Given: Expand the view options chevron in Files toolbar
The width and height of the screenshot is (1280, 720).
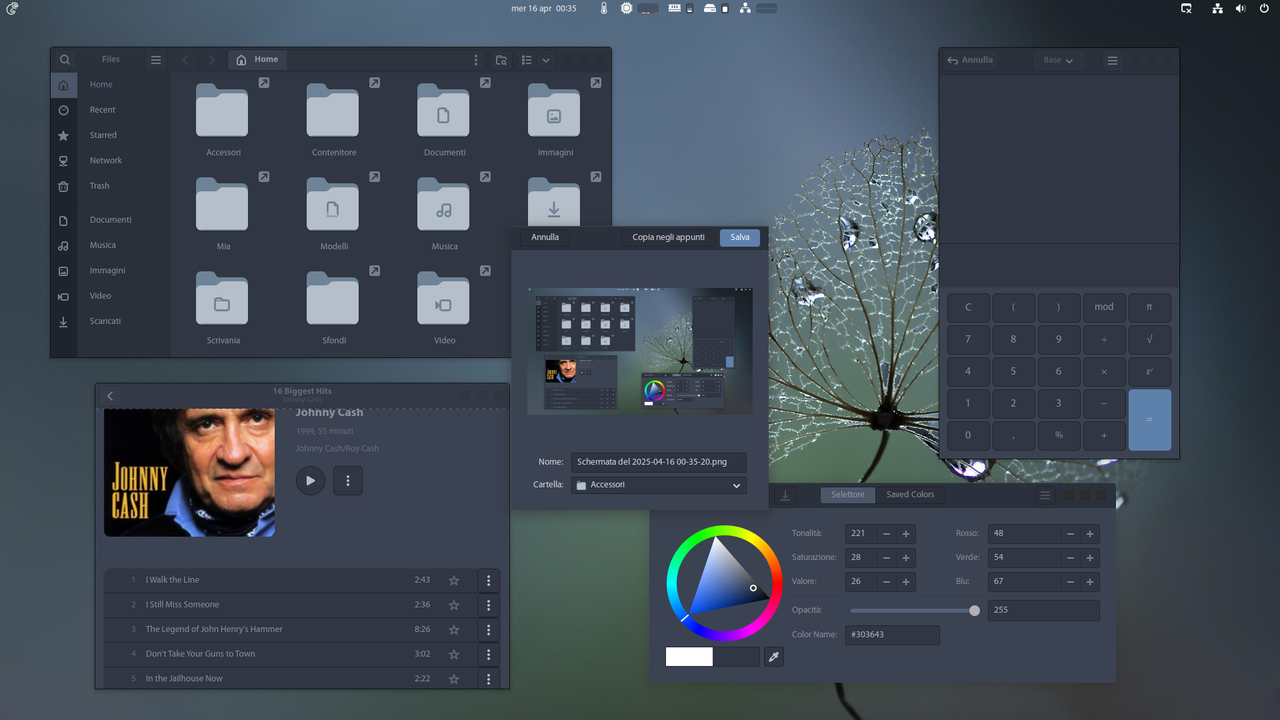Looking at the screenshot, I should click(545, 60).
